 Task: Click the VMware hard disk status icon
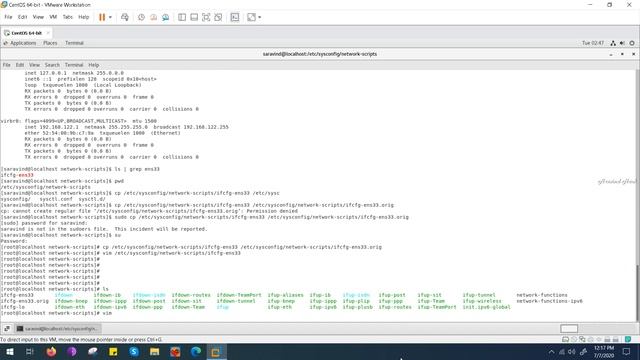point(565,339)
